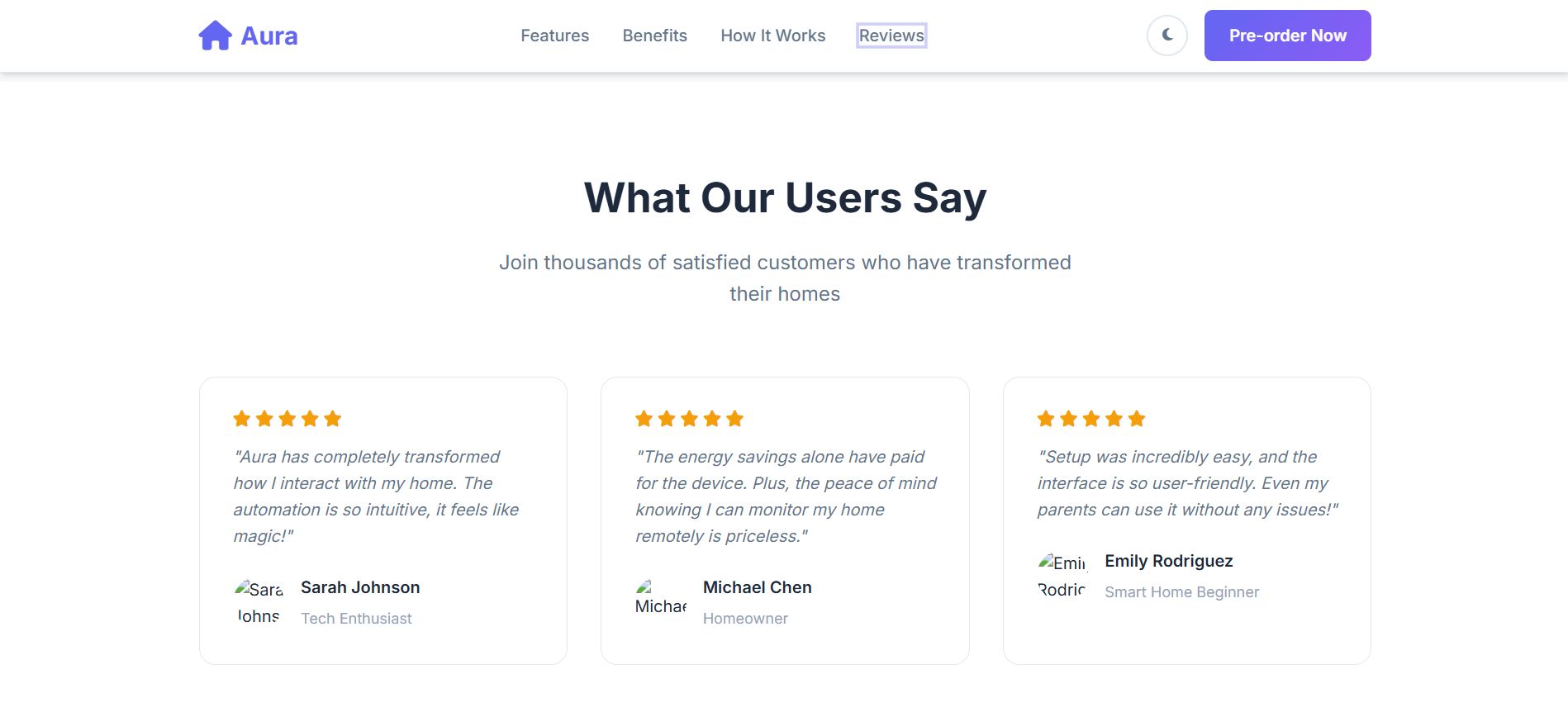Click the What Our Users Say heading

(x=785, y=198)
